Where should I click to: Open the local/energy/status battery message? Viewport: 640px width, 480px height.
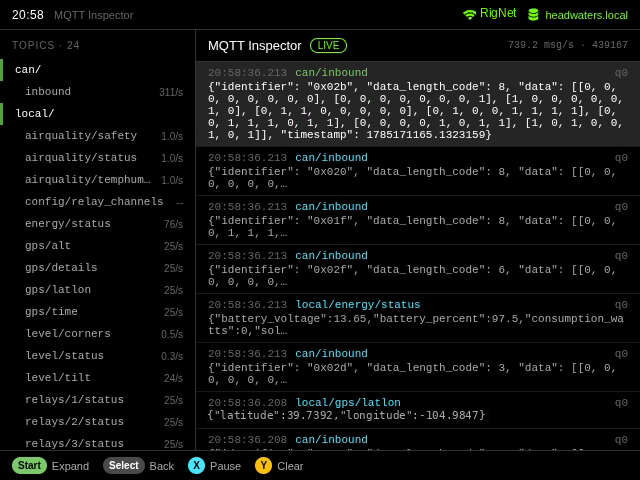pos(418,318)
